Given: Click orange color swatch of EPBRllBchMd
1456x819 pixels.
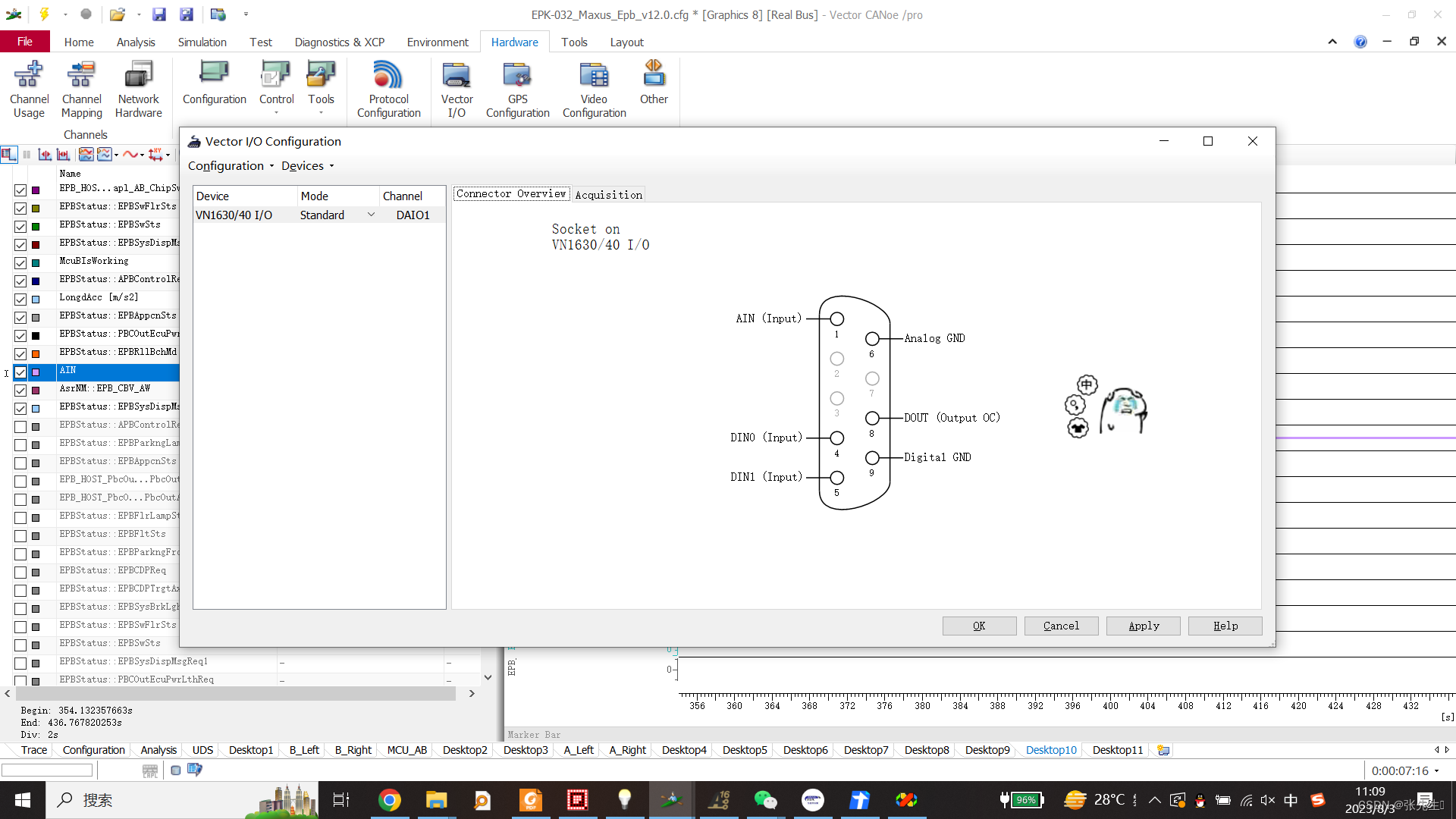Looking at the screenshot, I should pyautogui.click(x=36, y=354).
